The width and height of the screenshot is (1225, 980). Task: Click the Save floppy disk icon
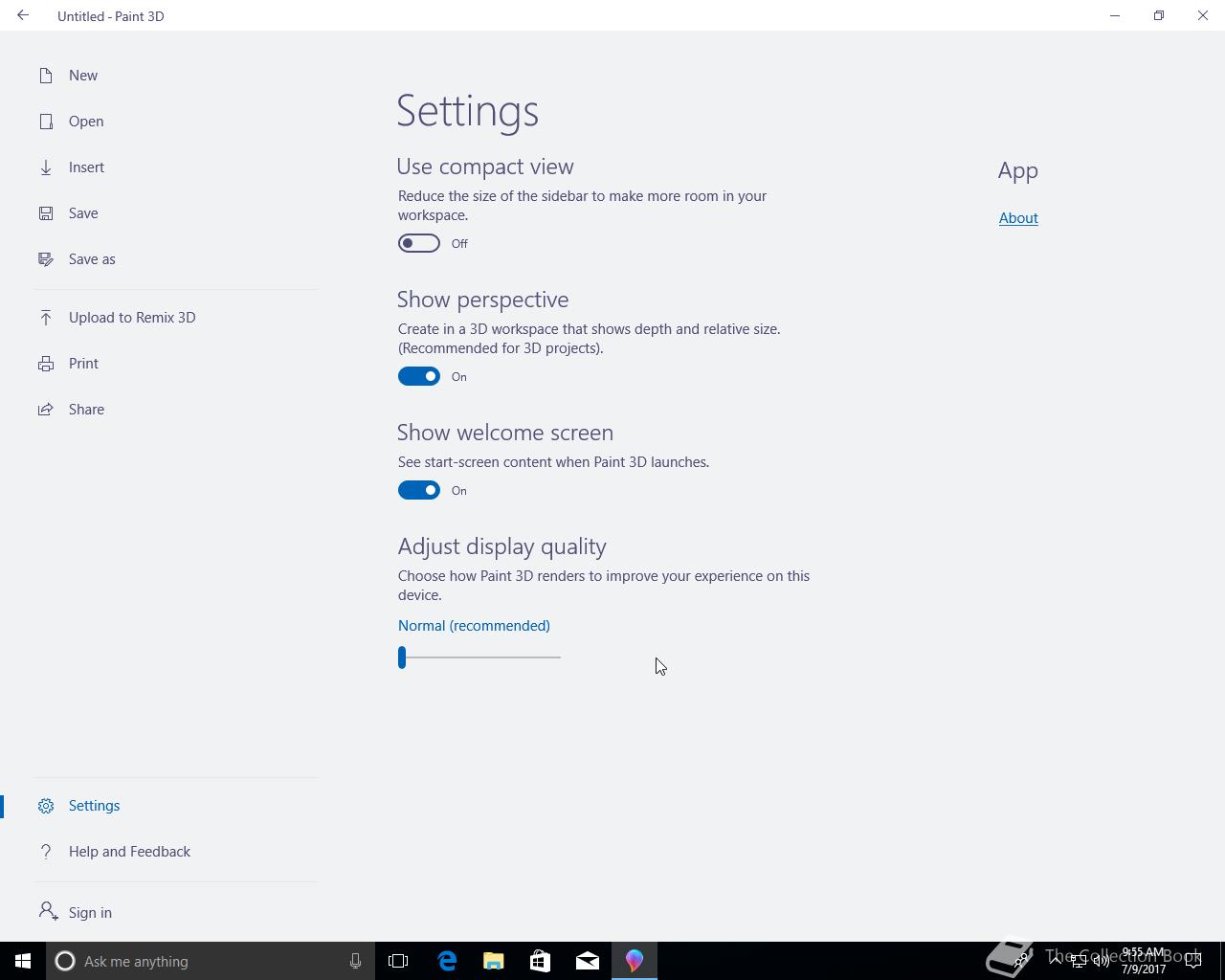46,213
